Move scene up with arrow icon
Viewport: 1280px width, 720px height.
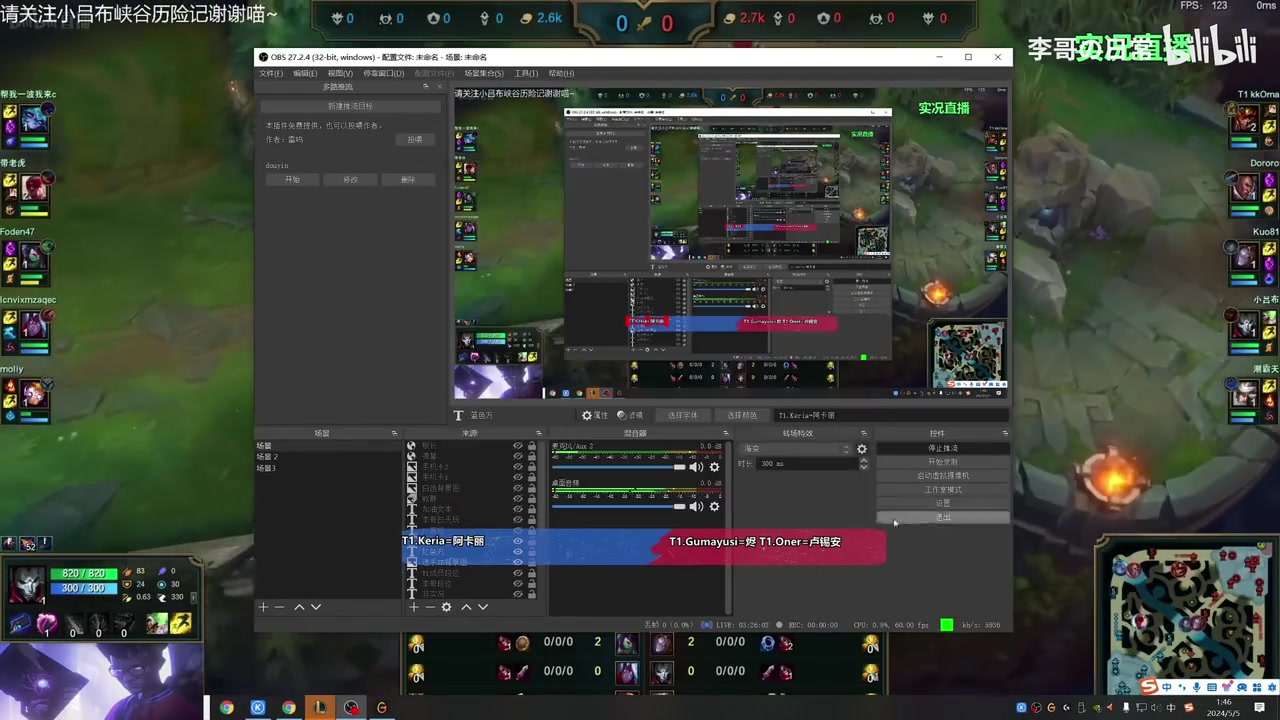(299, 607)
